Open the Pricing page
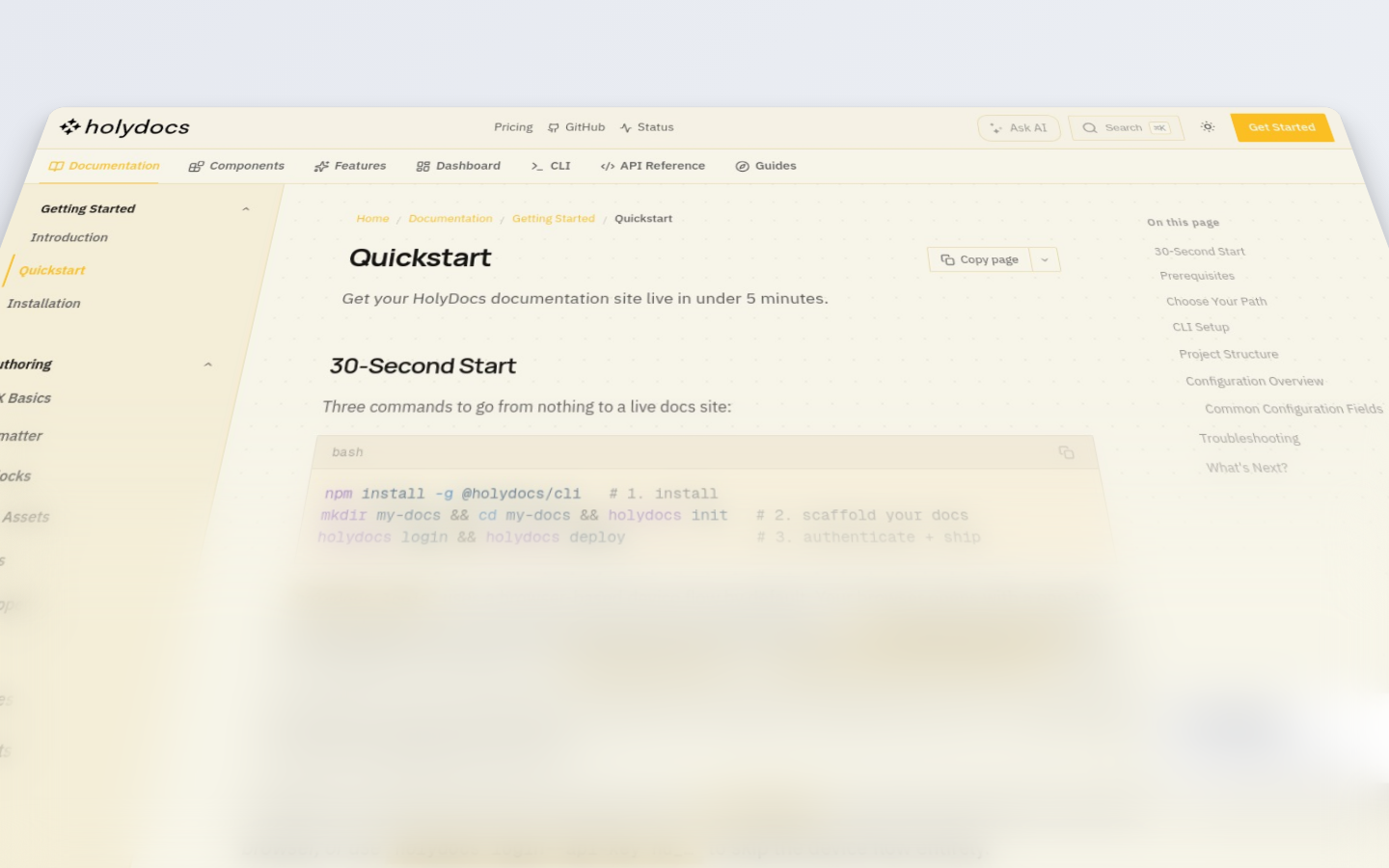 click(513, 127)
